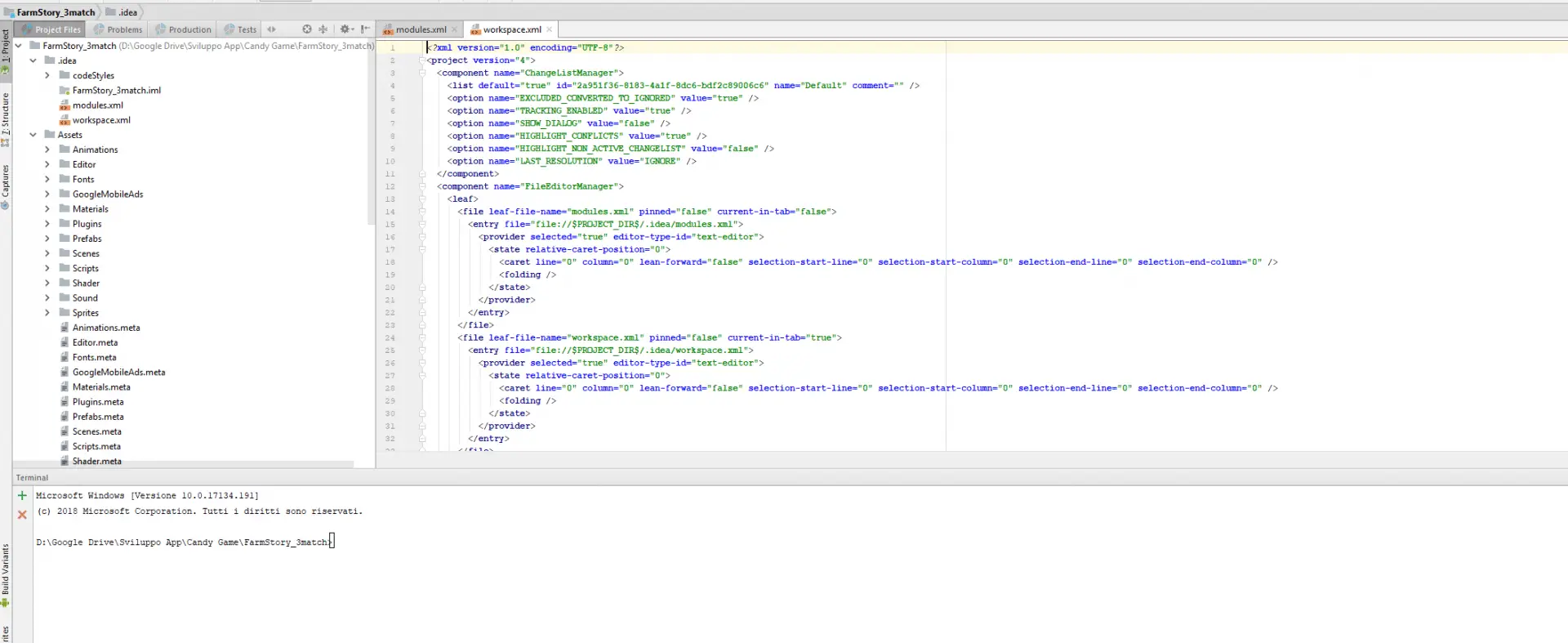Image resolution: width=1568 pixels, height=643 pixels.
Task: Collapse the FarmStory_3match root node arrow
Action: pos(18,46)
